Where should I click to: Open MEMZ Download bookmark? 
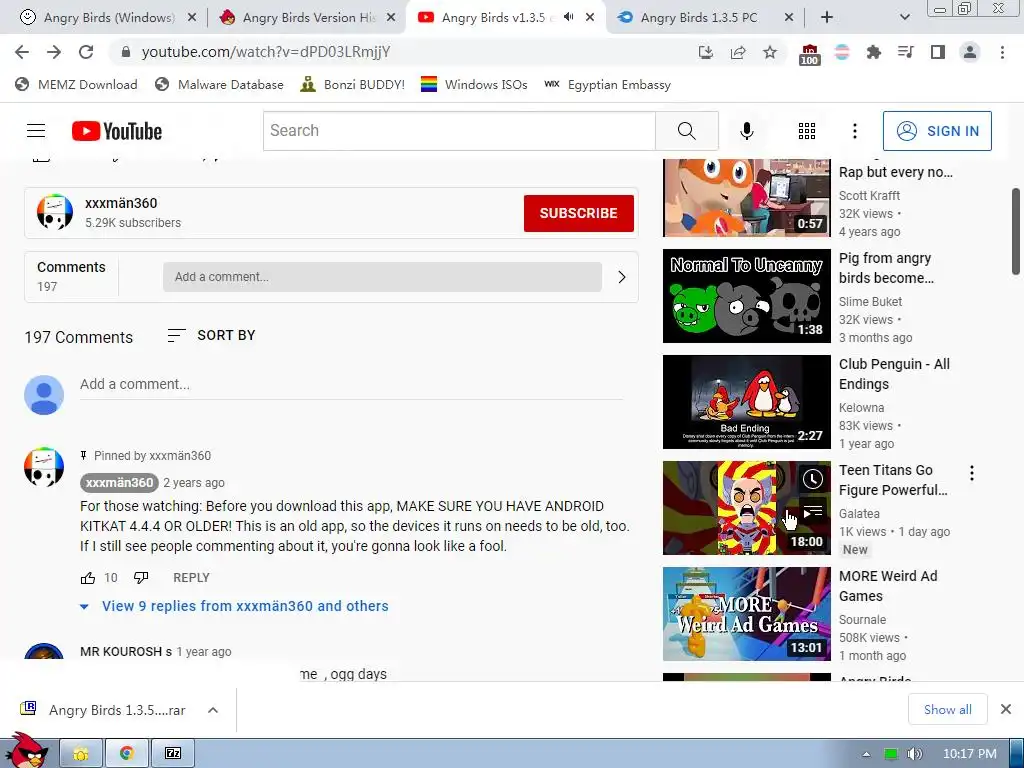(x=76, y=84)
